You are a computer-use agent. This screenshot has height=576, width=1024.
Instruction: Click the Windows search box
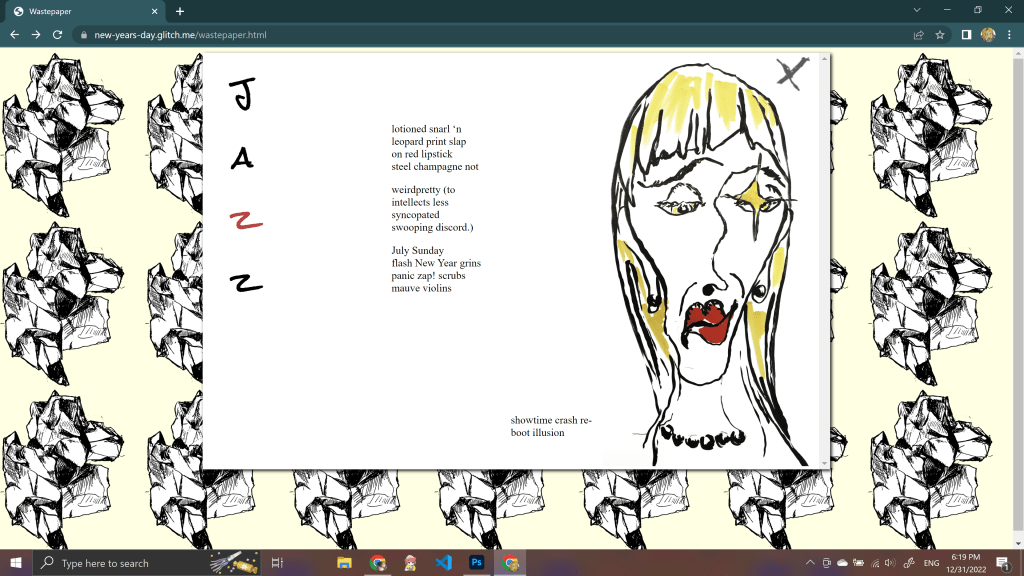tap(120, 563)
